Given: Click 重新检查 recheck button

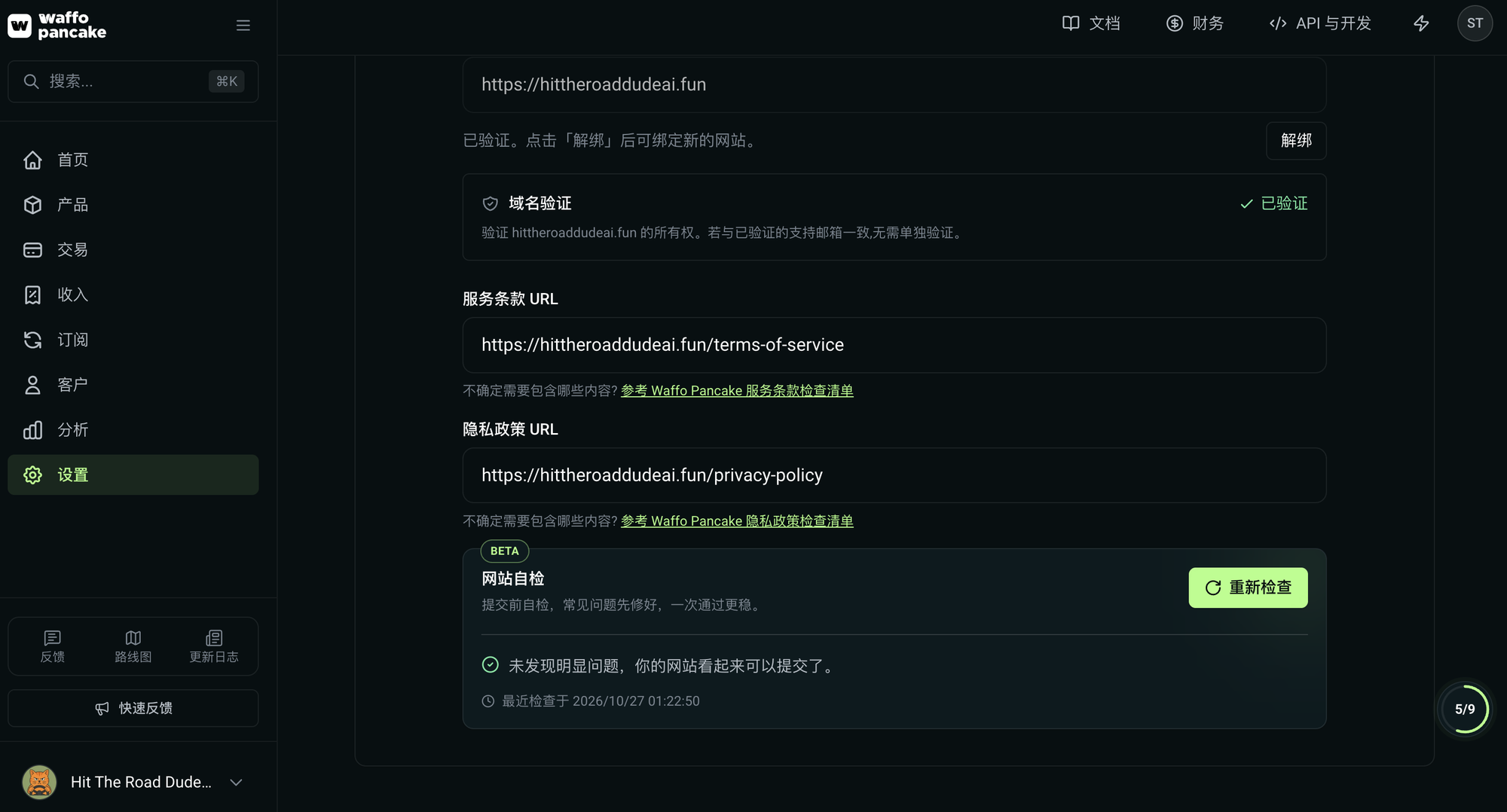Looking at the screenshot, I should pos(1248,588).
